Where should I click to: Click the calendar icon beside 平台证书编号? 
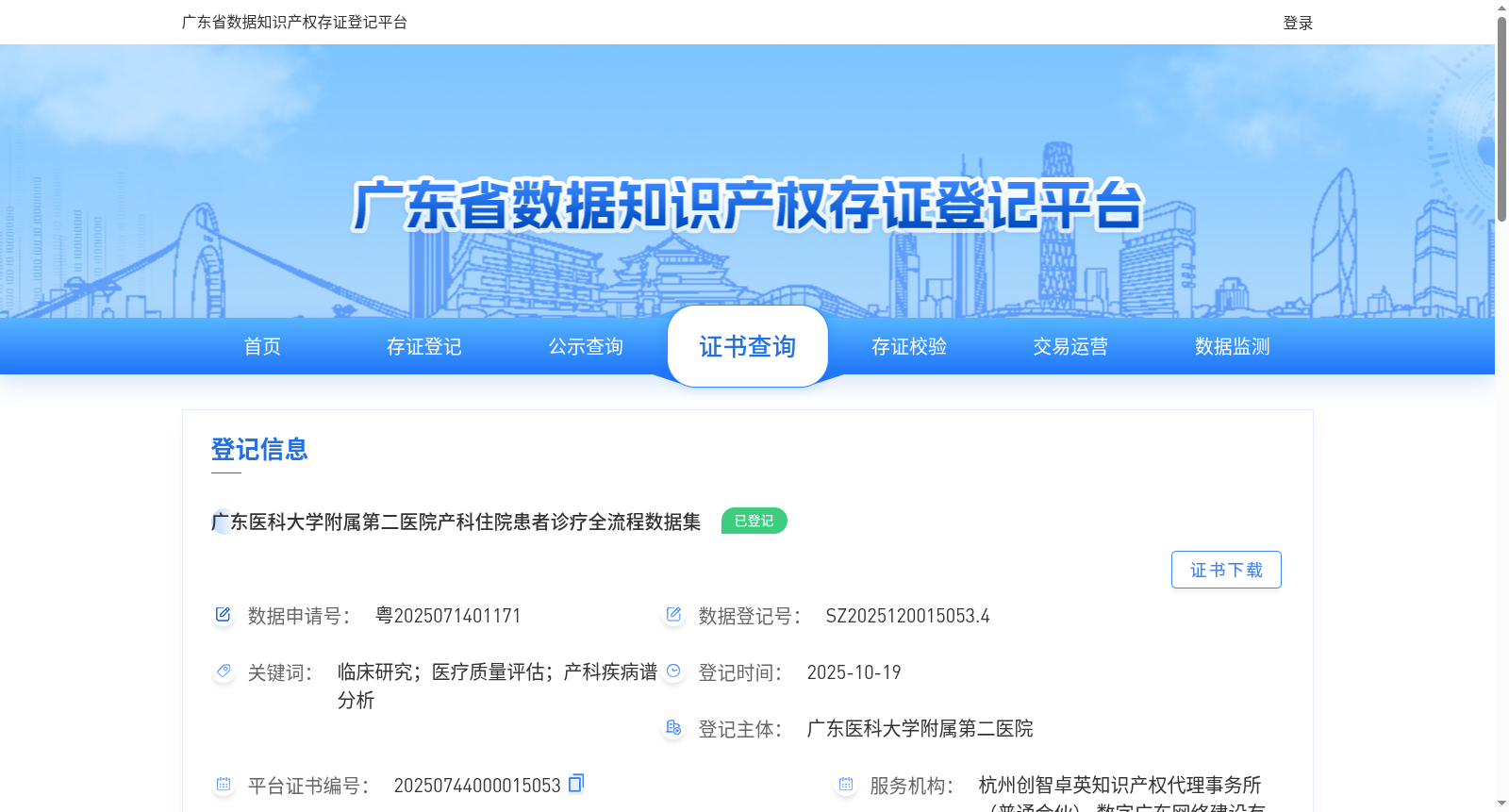coord(223,785)
